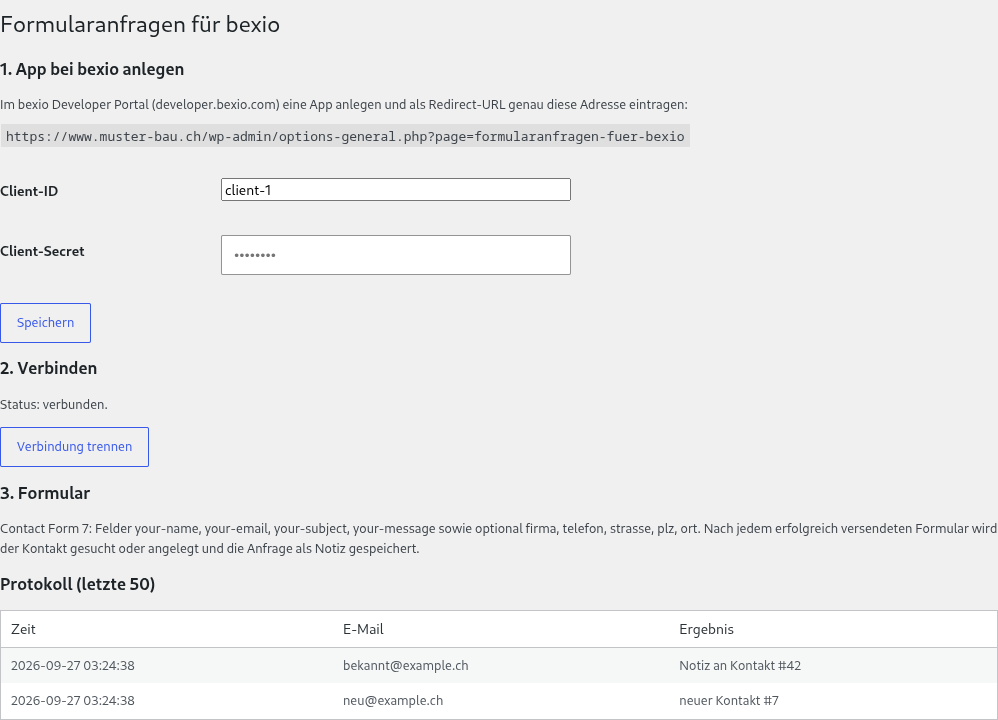Click the bexio Developer Portal instruction text
Screen dimensions: 998x720
pos(344,105)
